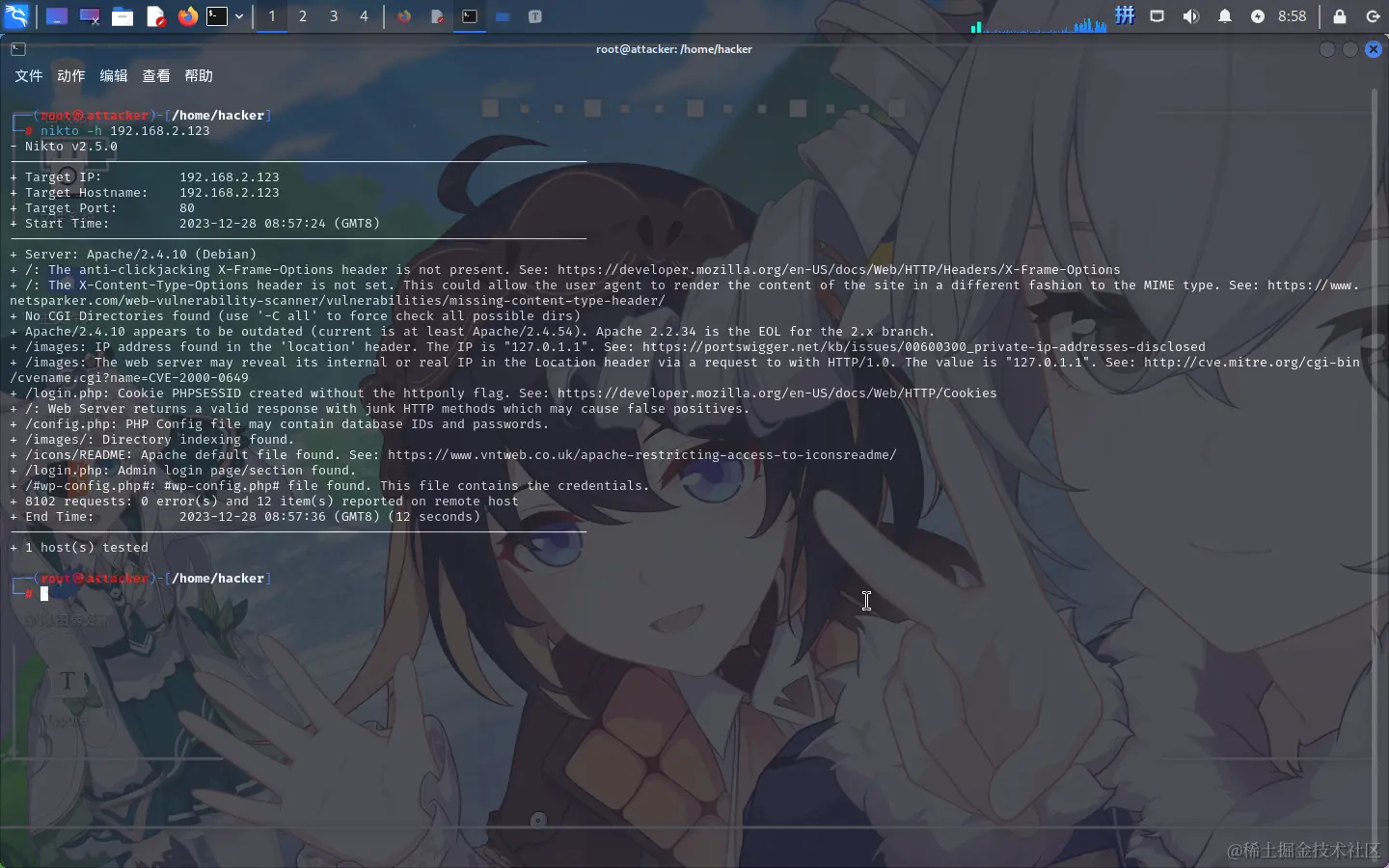Switch to workspace 2
Image resolution: width=1389 pixels, height=868 pixels.
303,16
